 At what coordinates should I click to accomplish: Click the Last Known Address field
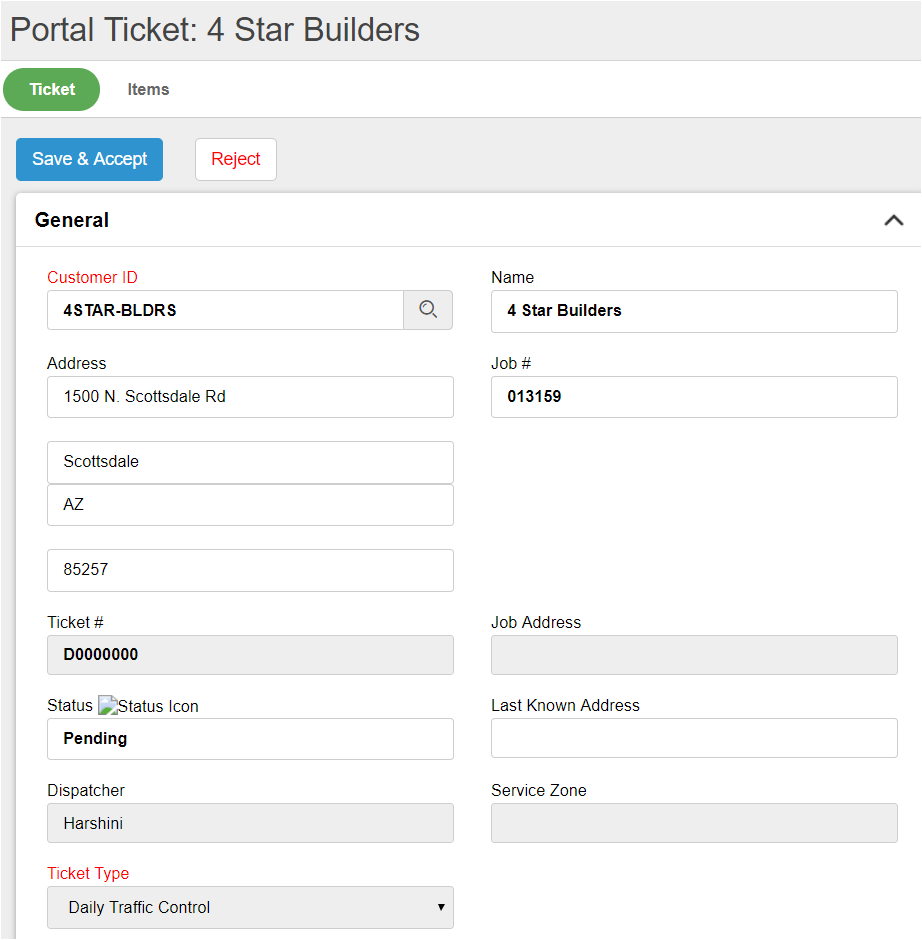click(694, 739)
